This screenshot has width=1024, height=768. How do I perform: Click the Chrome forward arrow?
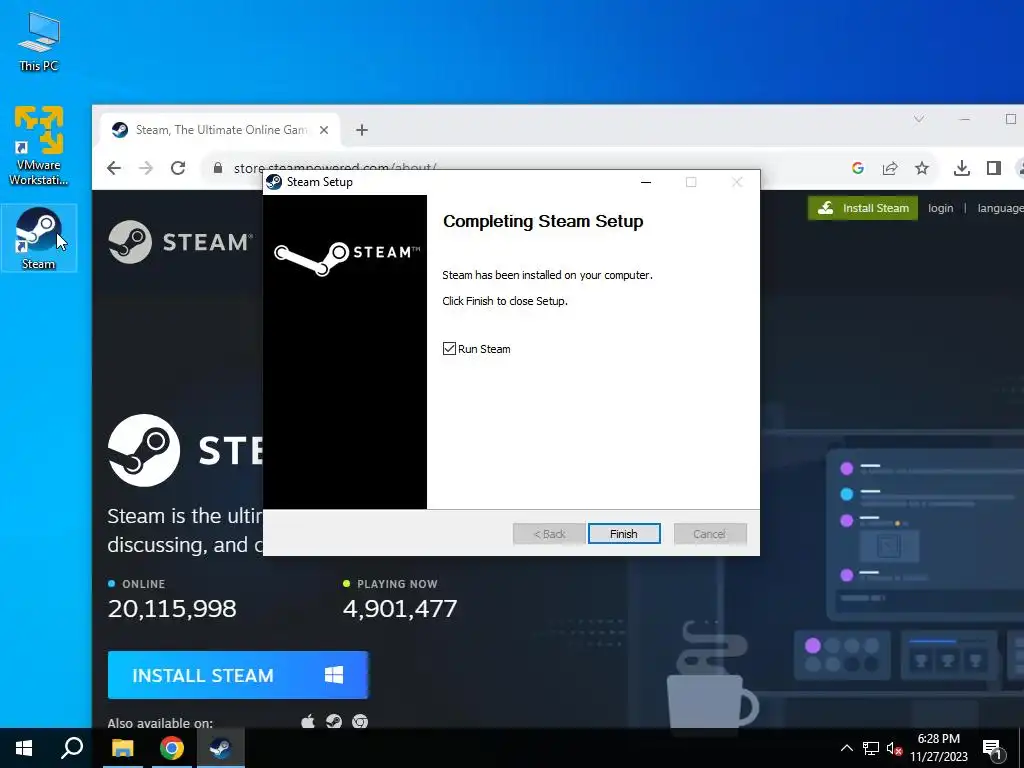point(146,168)
